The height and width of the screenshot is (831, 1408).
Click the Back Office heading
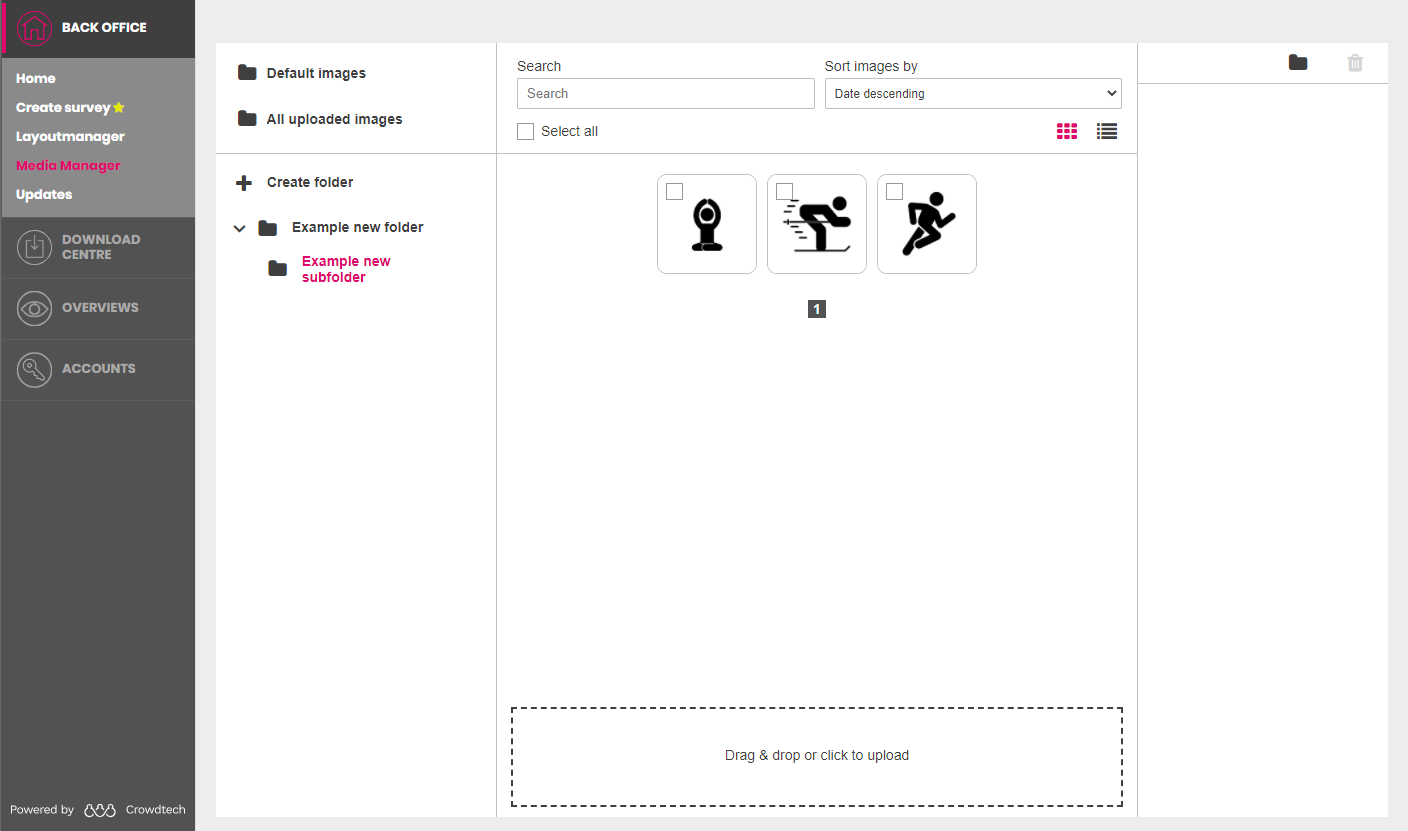pos(104,28)
